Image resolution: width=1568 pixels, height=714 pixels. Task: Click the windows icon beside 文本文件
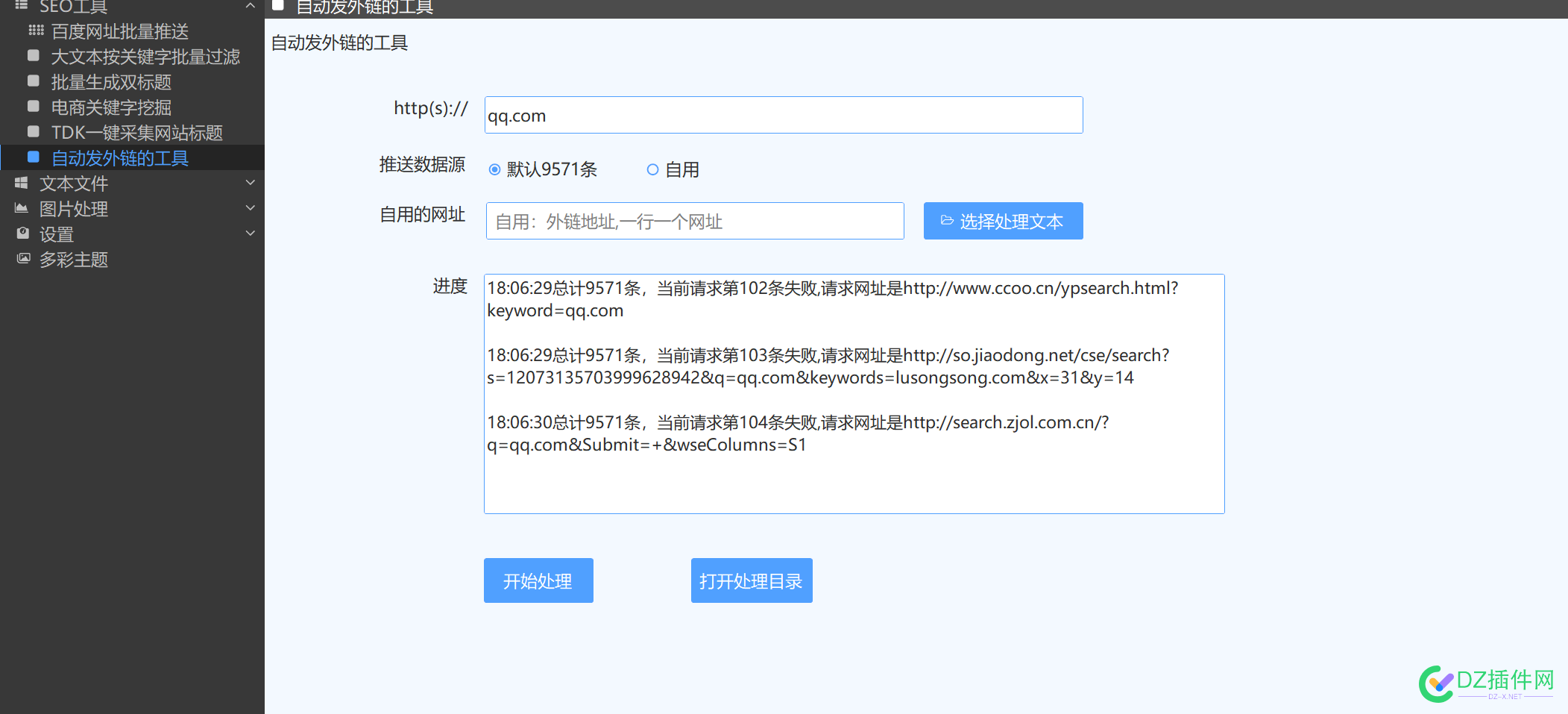pos(22,183)
